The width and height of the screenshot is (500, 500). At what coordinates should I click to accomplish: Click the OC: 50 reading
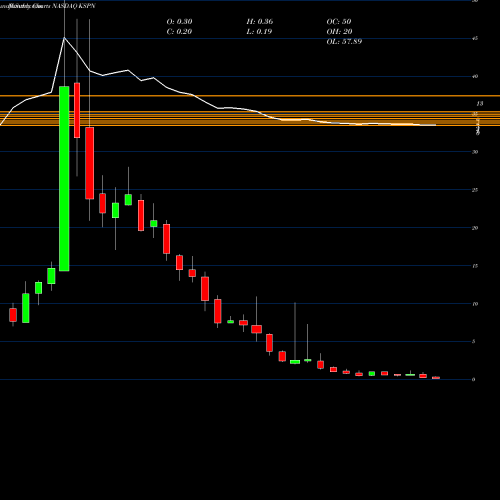coord(339,22)
